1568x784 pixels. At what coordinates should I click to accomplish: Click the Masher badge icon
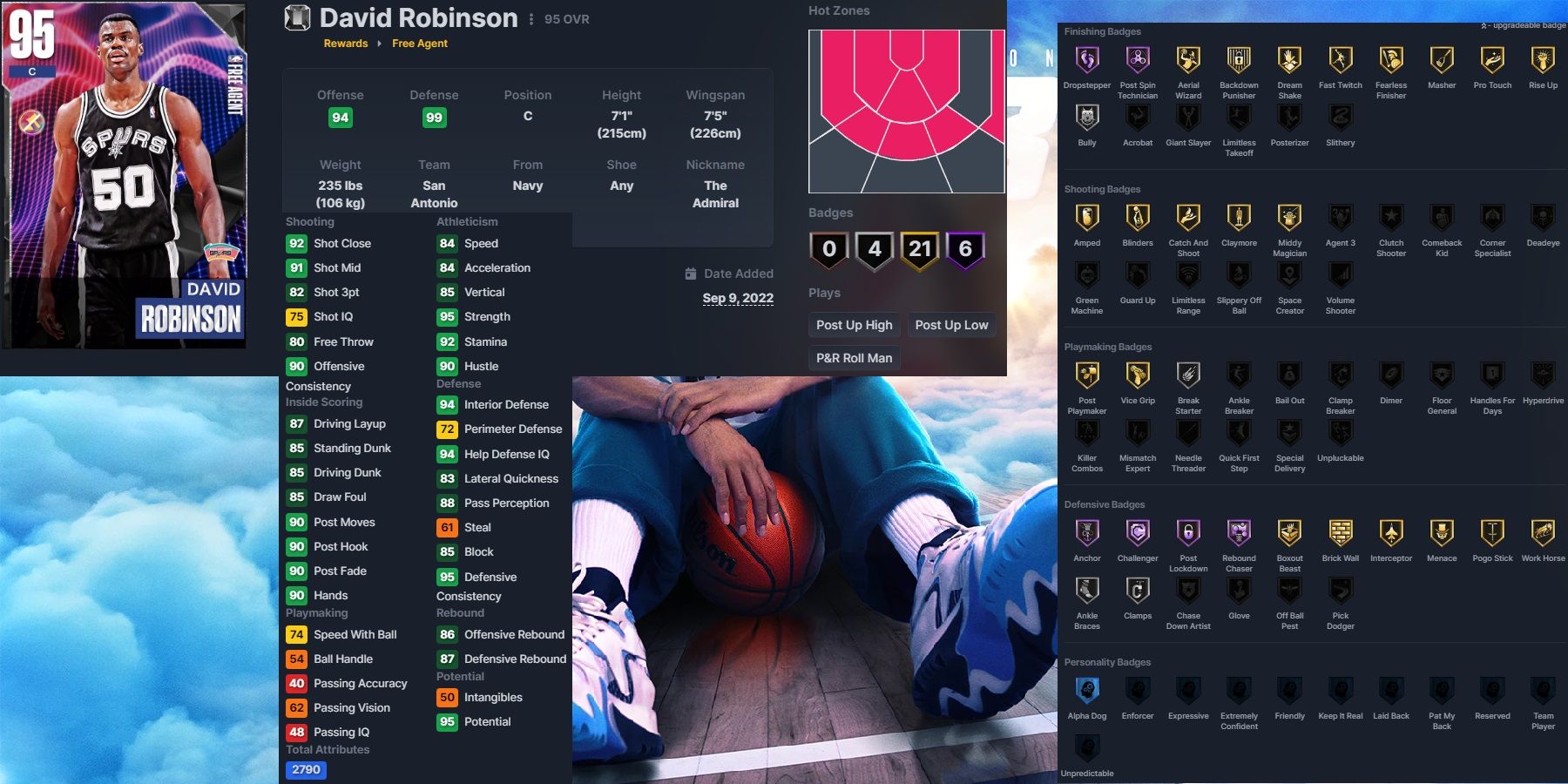(1442, 60)
